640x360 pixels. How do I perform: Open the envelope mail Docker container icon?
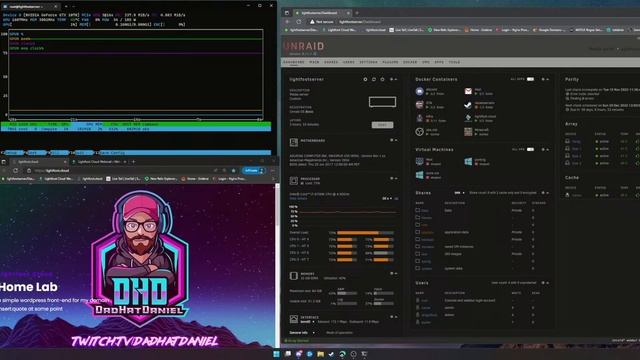coord(468,91)
